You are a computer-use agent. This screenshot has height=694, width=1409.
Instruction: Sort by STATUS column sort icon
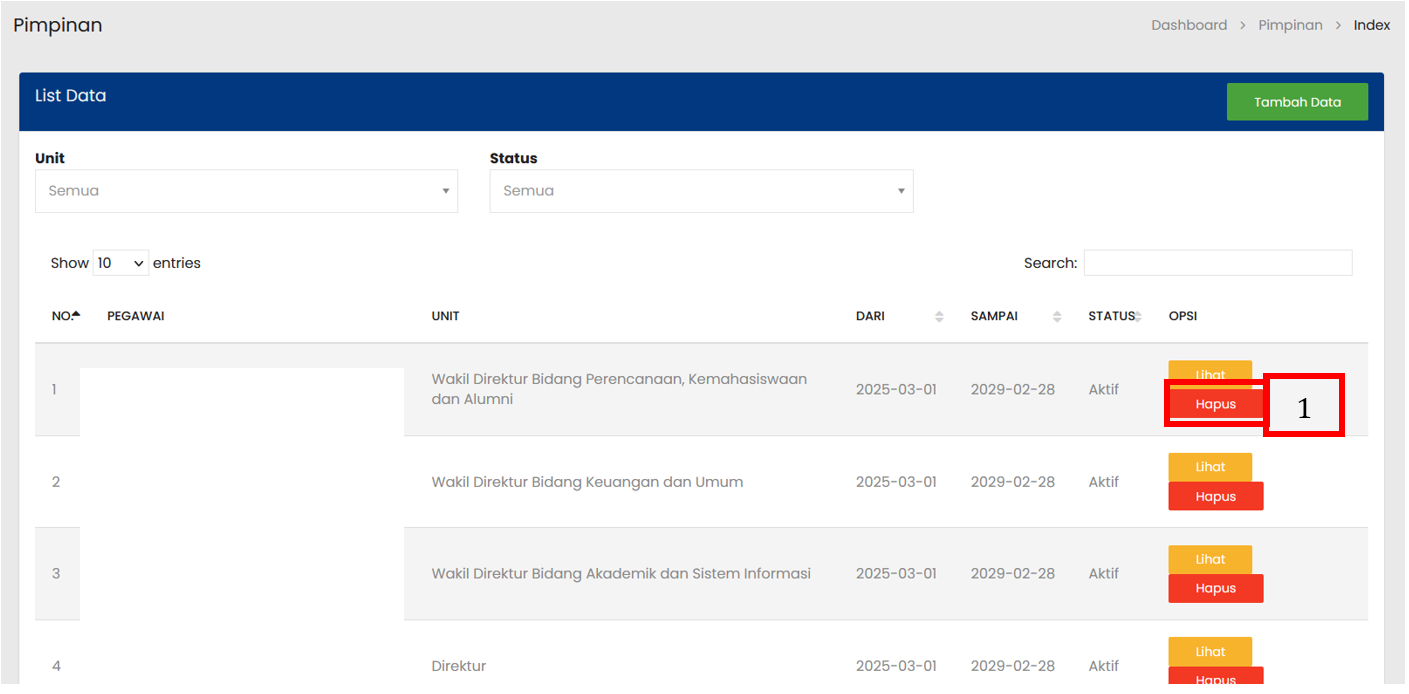click(x=1138, y=316)
